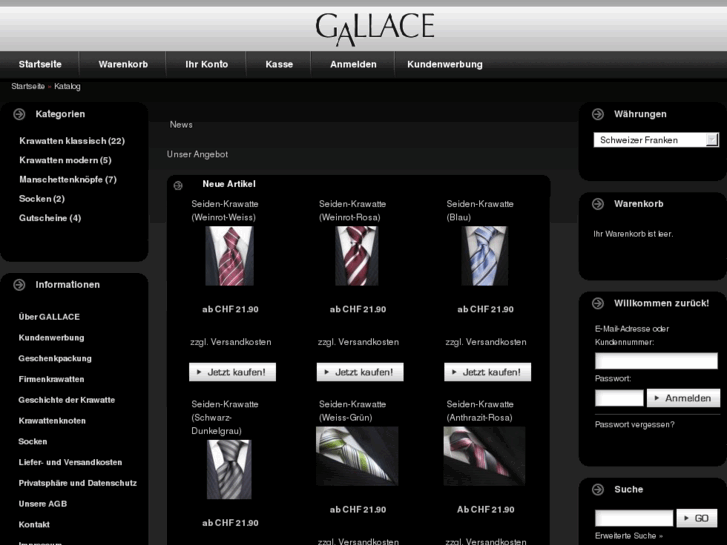This screenshot has height=545, width=727.
Task: Click the arrow icon beside Suche
Action: click(598, 489)
